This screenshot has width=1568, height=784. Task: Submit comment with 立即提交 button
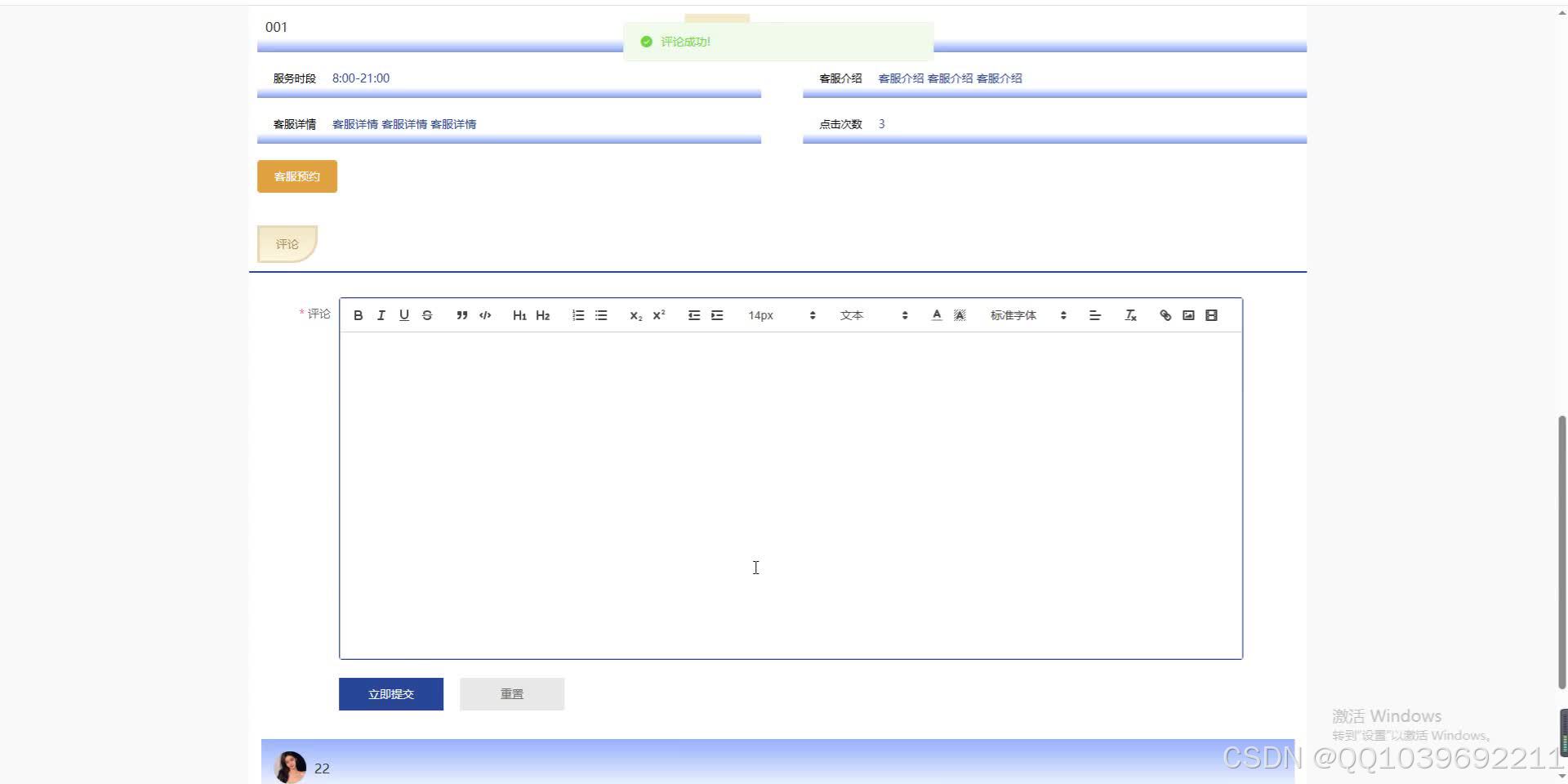pyautogui.click(x=391, y=694)
